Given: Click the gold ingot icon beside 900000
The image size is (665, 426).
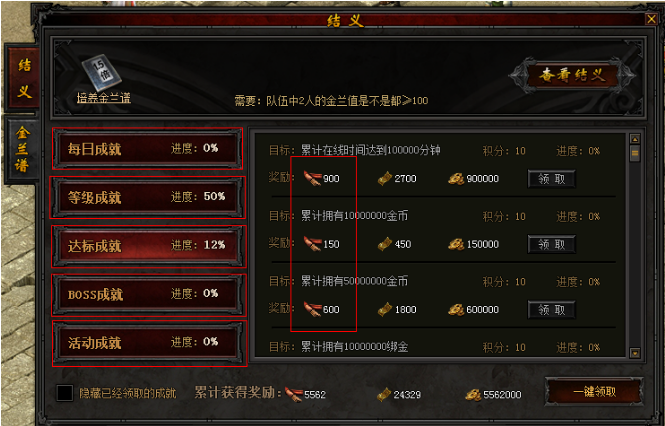Looking at the screenshot, I should [456, 179].
